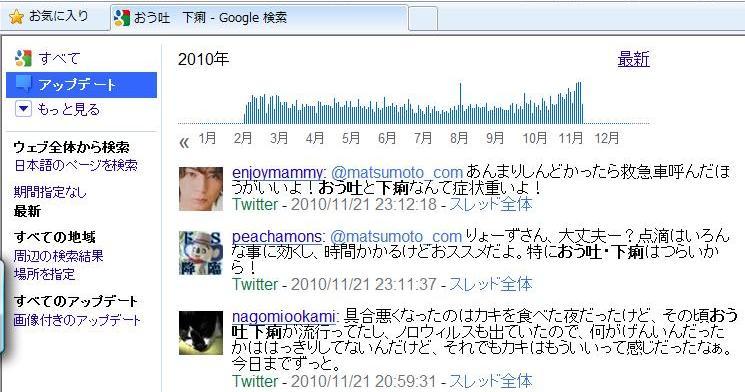This screenshot has width=745, height=392.
Task: Click 画像付きのアップデート filter
Action: (77, 320)
